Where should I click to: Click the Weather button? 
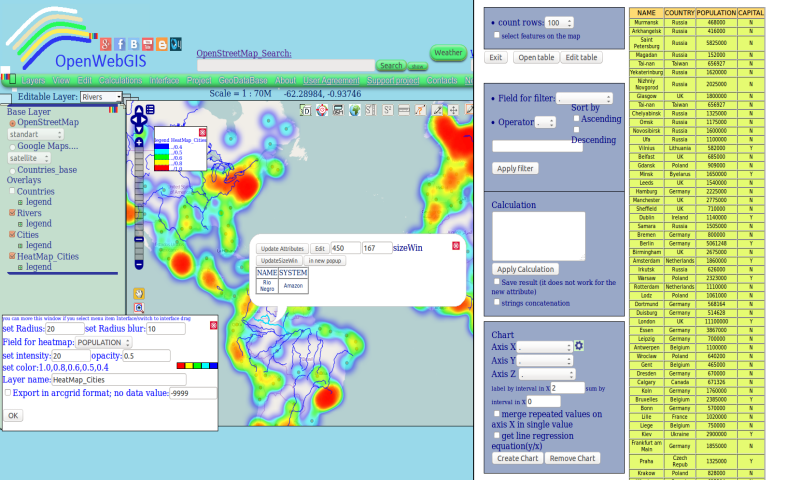pyautogui.click(x=448, y=53)
